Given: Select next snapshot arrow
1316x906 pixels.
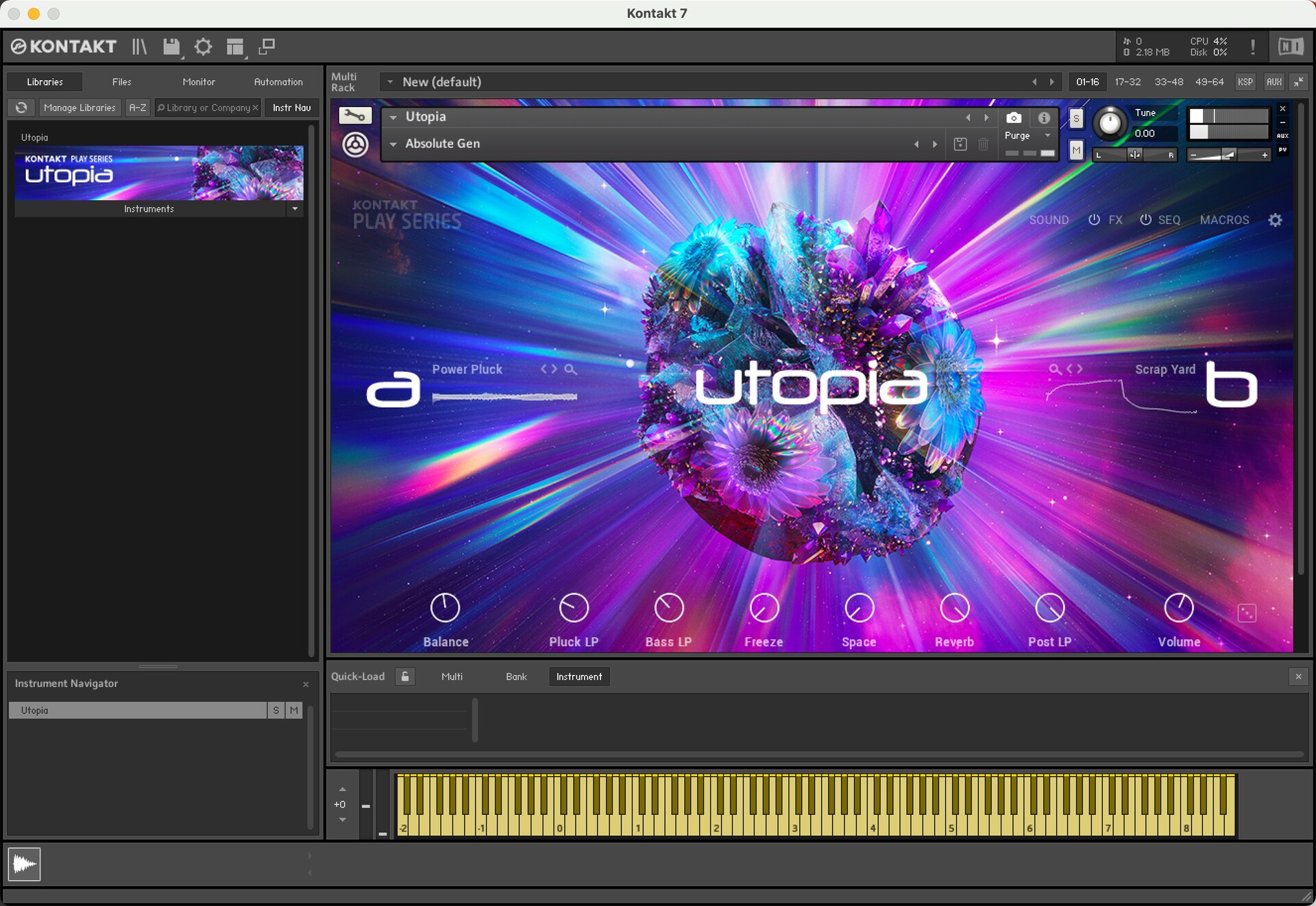Looking at the screenshot, I should pyautogui.click(x=934, y=144).
